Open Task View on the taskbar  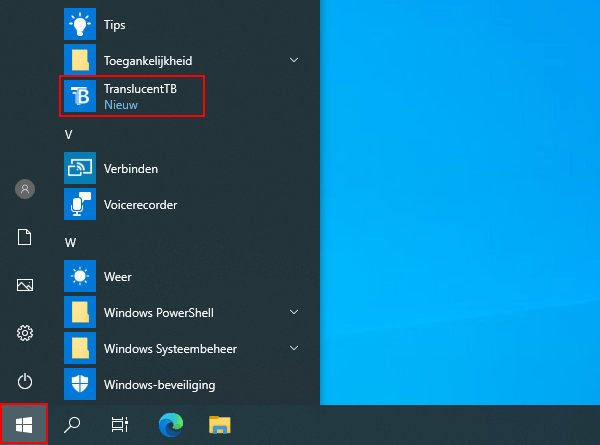119,425
